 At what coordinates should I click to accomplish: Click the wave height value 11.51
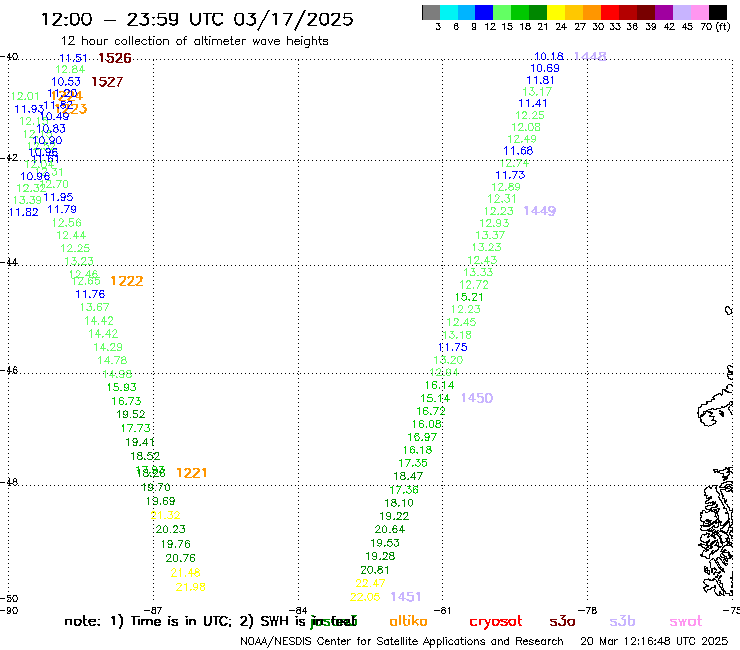73,58
